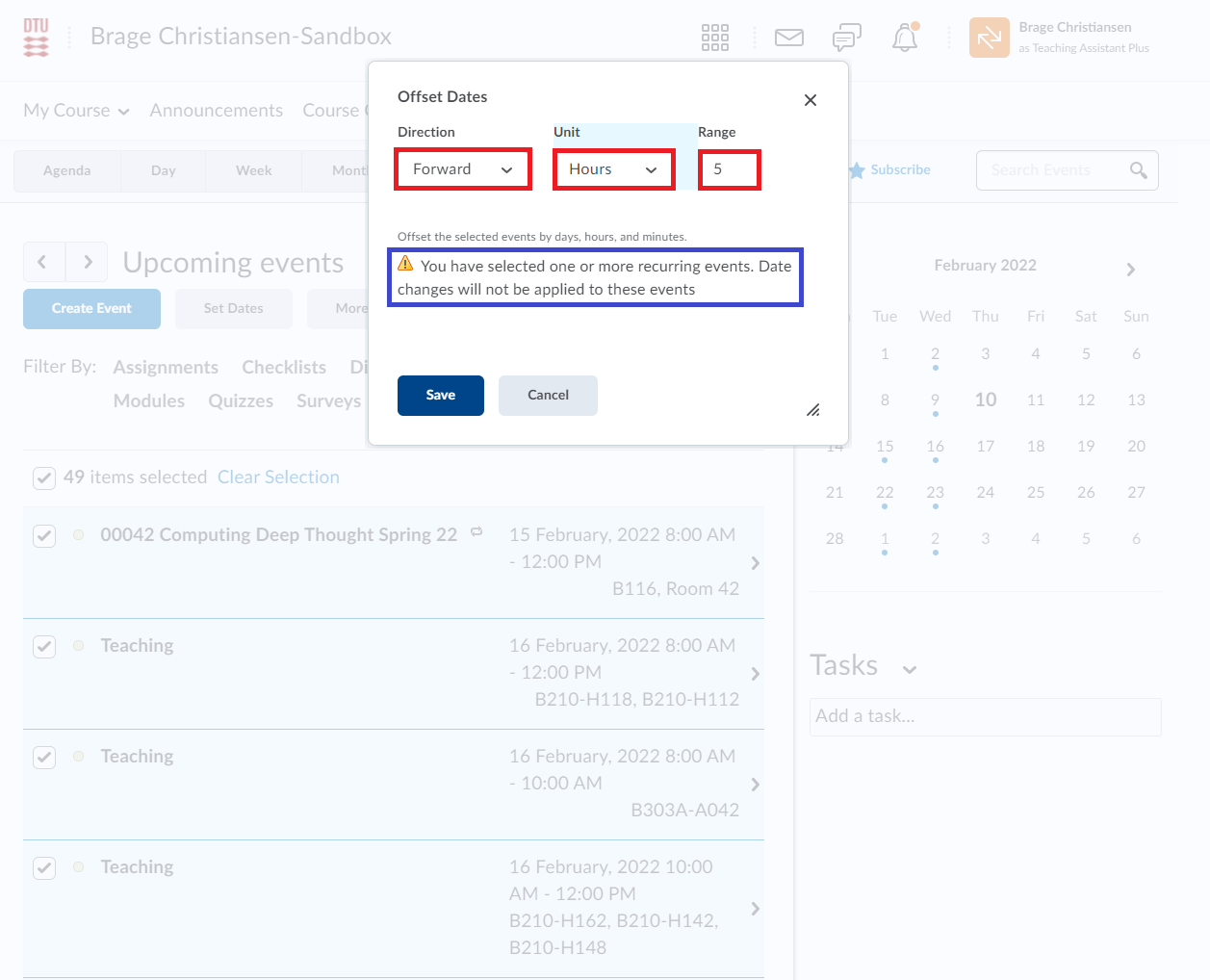
Task: Click the Cancel button
Action: (548, 395)
